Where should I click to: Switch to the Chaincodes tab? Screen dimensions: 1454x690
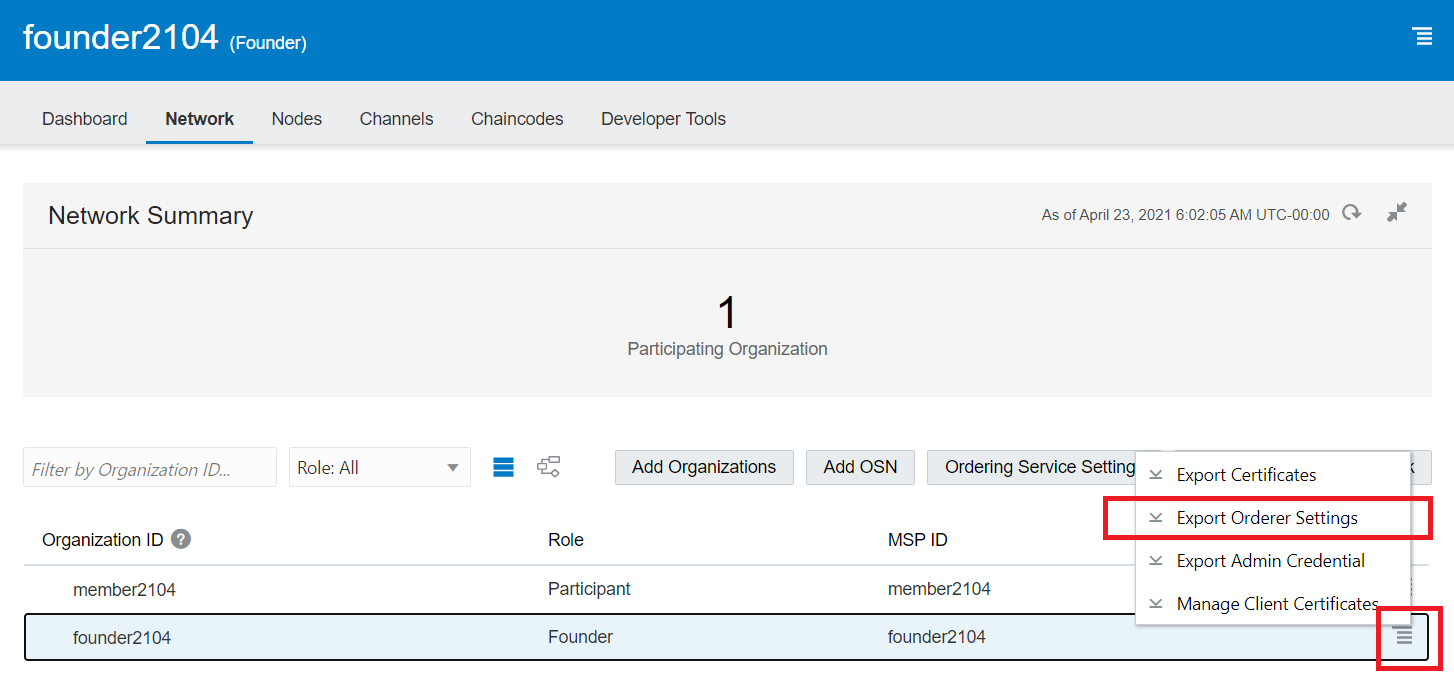pyautogui.click(x=517, y=118)
